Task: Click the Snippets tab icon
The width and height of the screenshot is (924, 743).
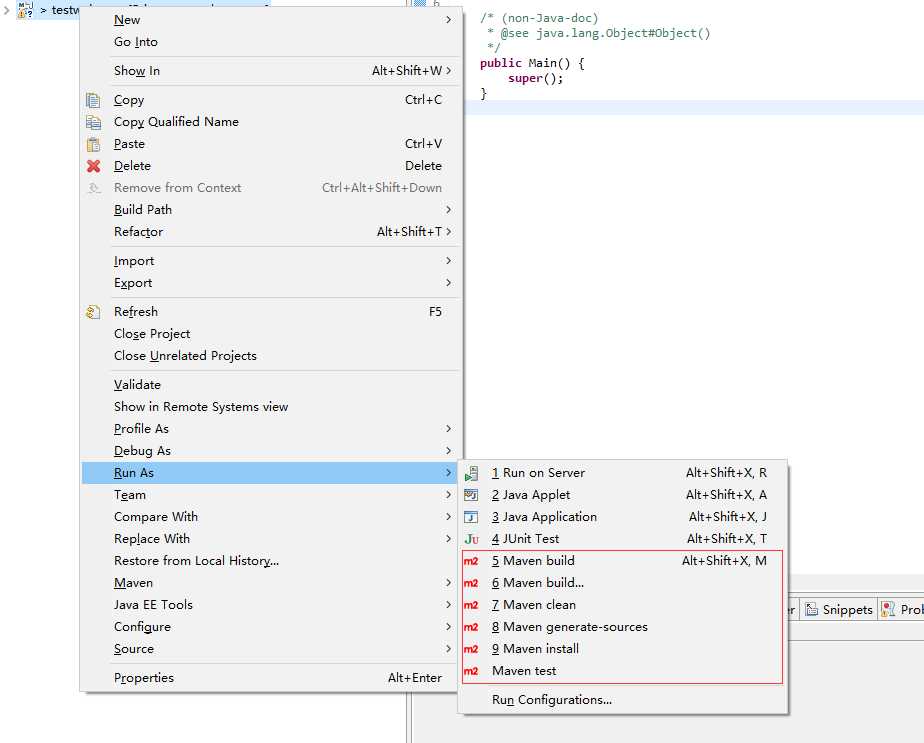Action: pos(811,609)
